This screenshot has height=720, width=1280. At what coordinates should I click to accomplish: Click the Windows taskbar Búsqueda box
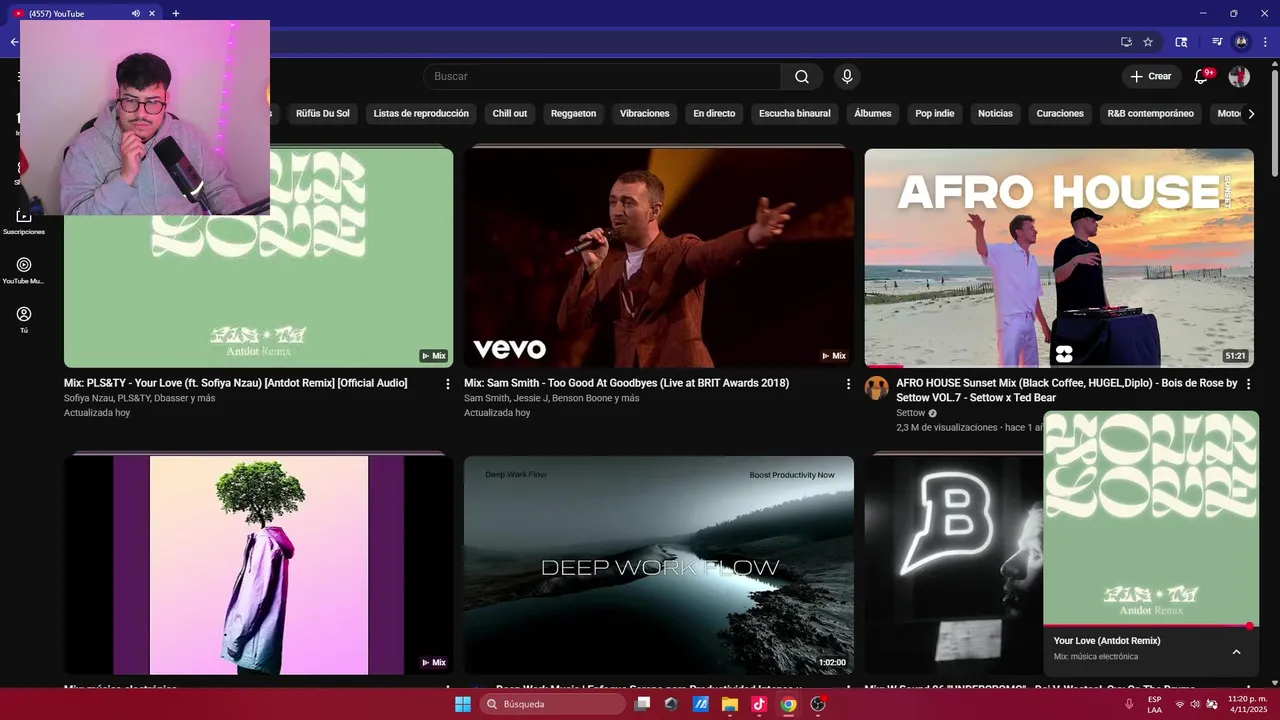(553, 704)
